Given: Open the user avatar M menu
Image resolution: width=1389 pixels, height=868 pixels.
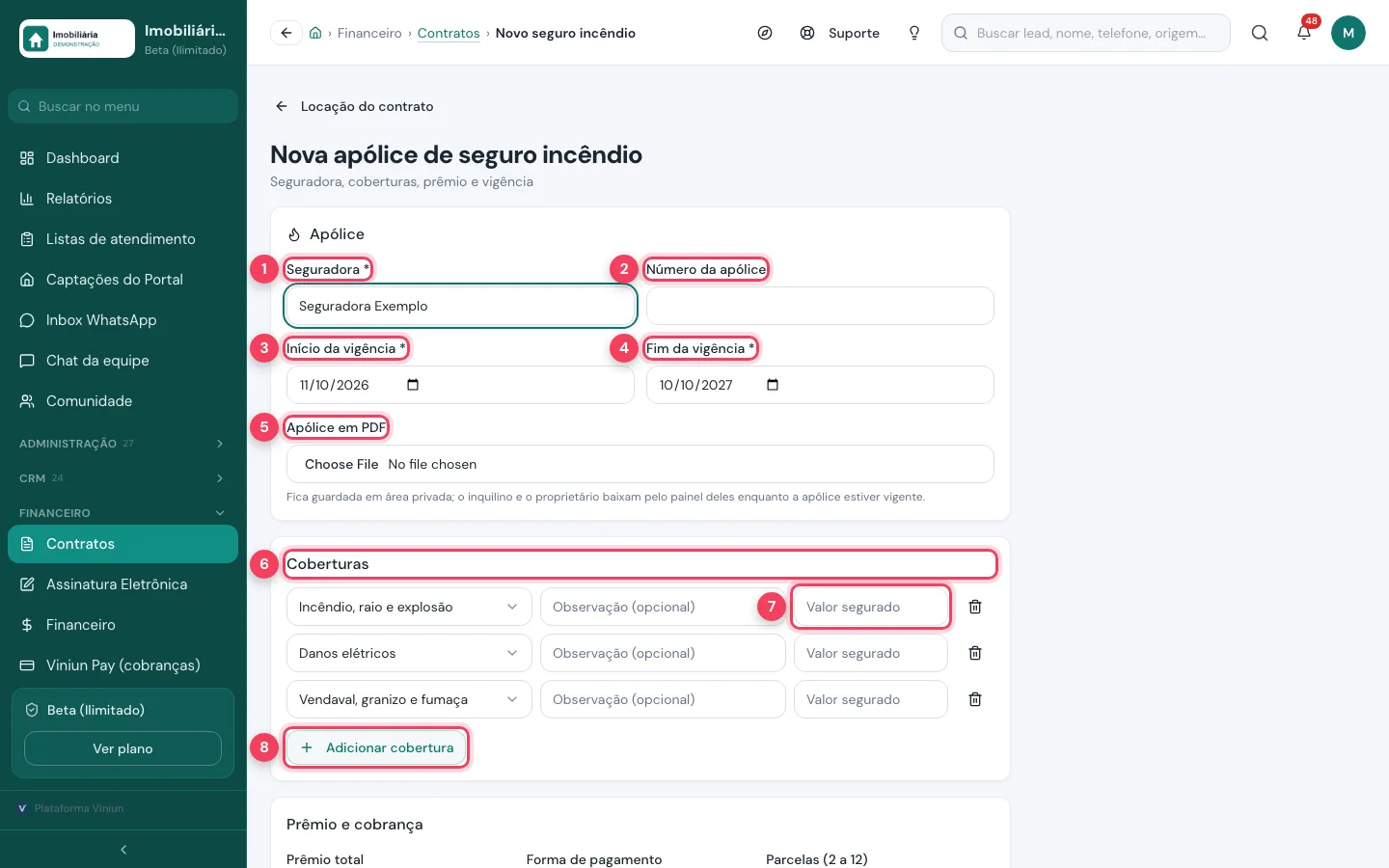Looking at the screenshot, I should pos(1348,33).
